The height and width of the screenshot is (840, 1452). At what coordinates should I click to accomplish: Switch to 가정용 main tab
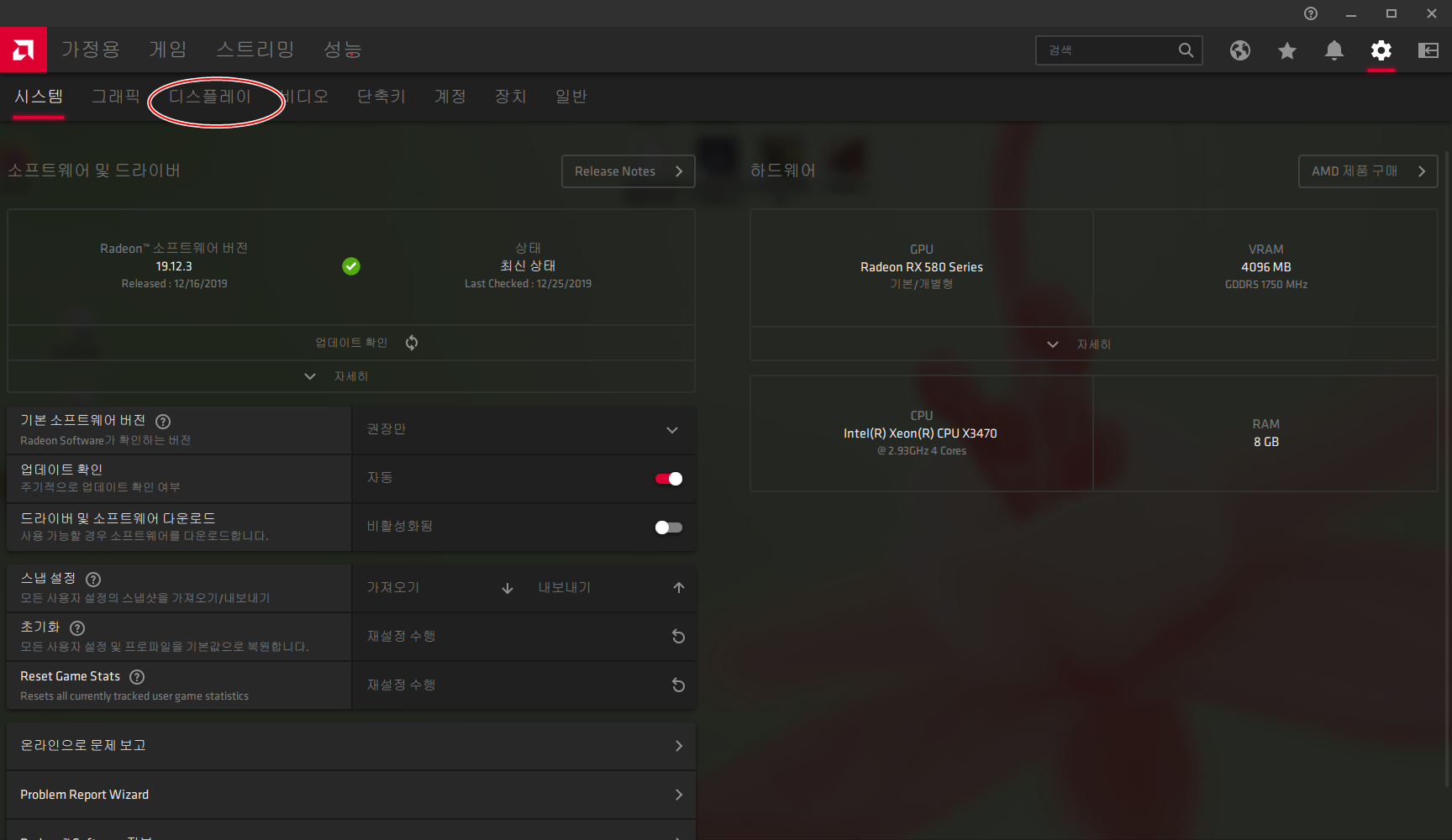click(x=91, y=50)
